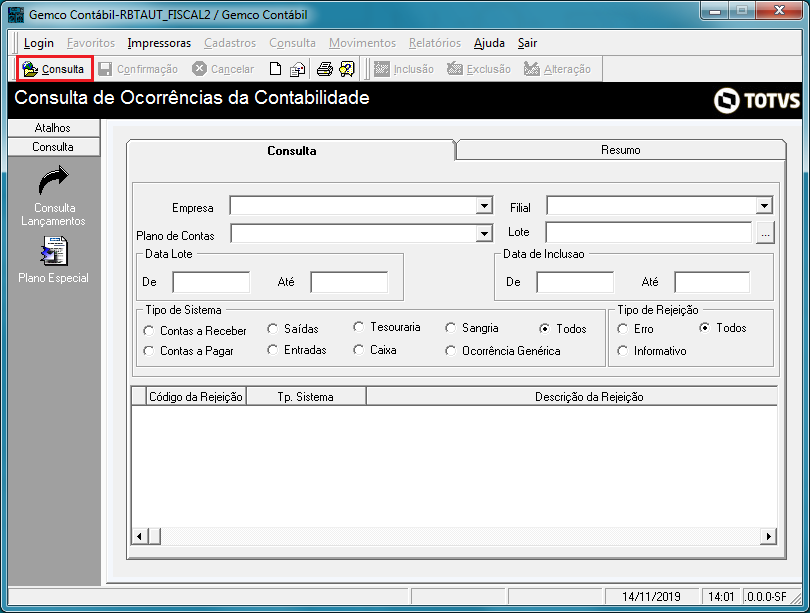Click Data Lote Até date field
The image size is (810, 613).
349,282
